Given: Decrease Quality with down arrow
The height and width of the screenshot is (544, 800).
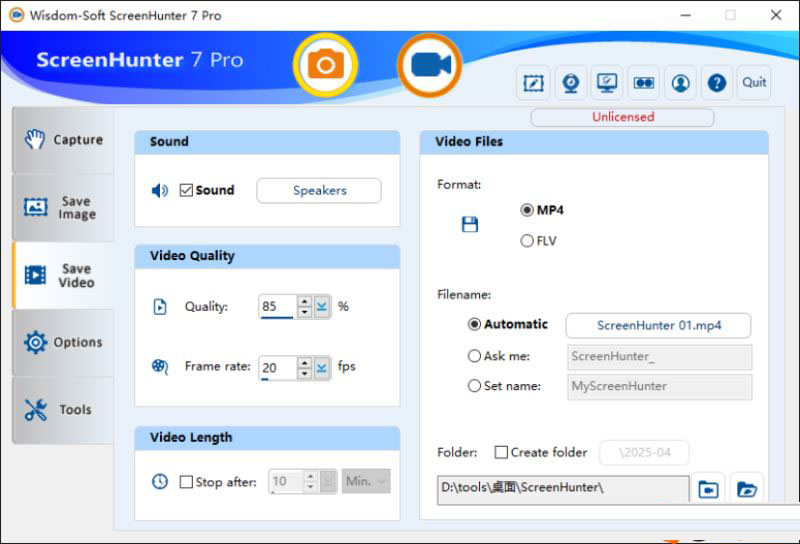Looking at the screenshot, I should point(305,312).
